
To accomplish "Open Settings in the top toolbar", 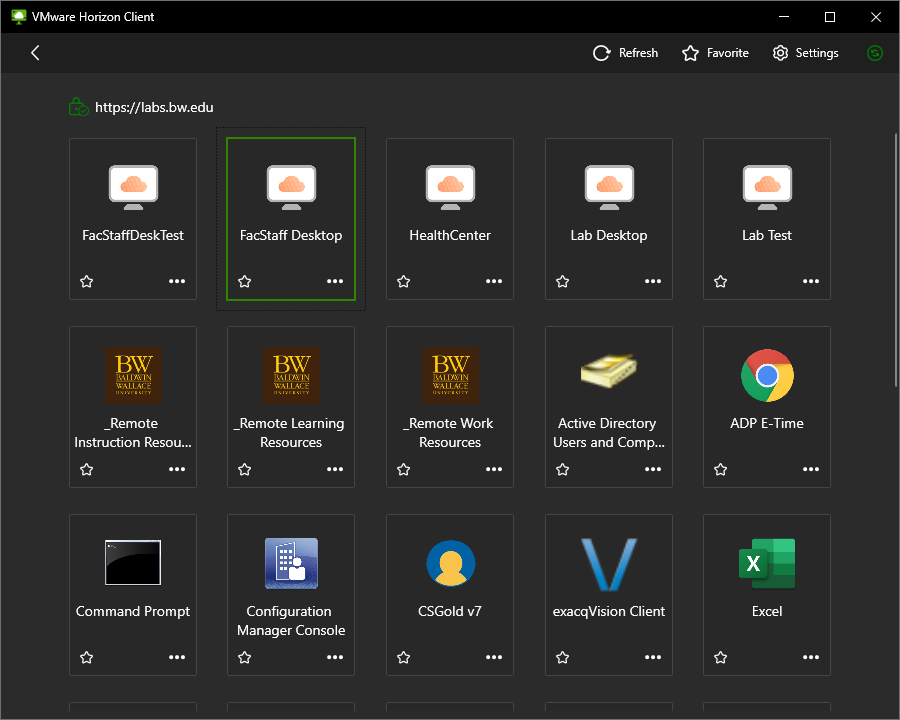I will click(x=805, y=53).
